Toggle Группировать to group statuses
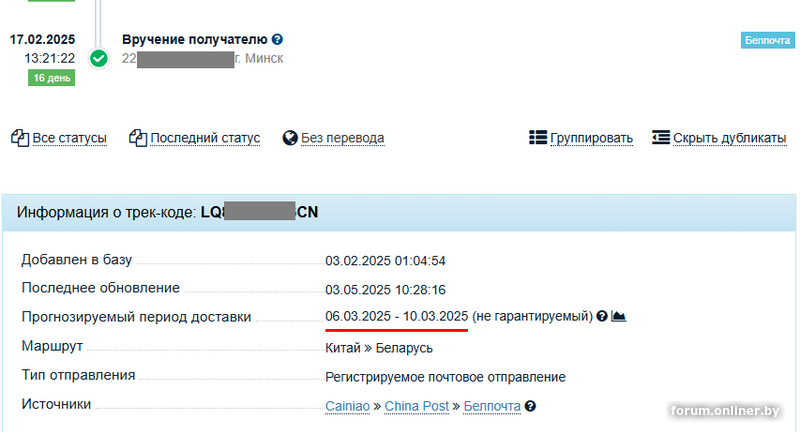 [x=591, y=138]
